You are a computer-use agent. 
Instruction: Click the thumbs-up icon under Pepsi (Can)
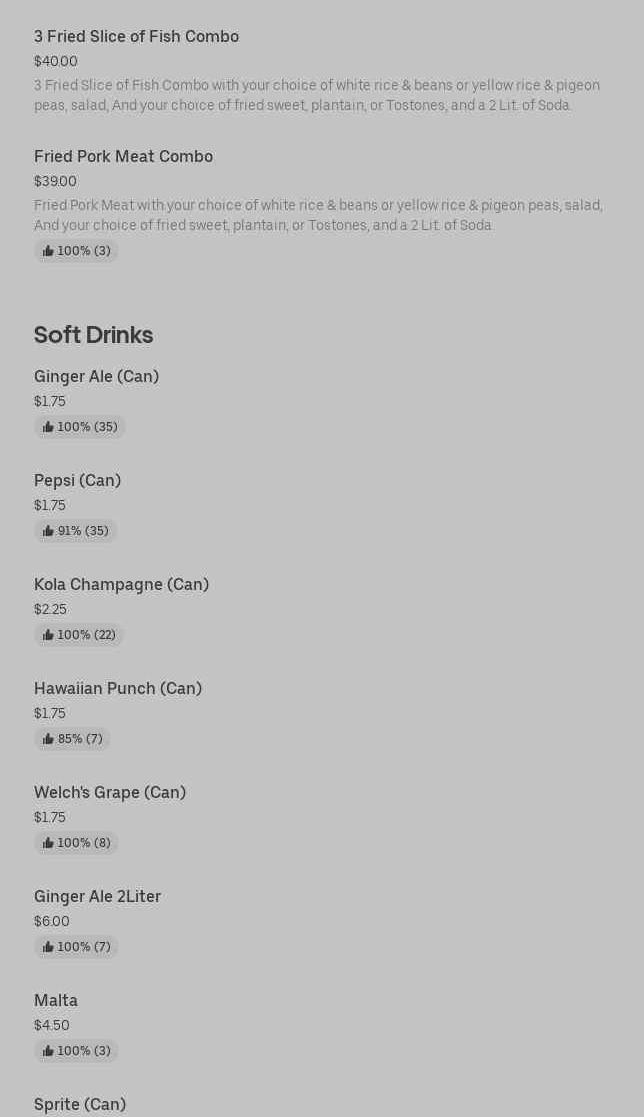48,531
